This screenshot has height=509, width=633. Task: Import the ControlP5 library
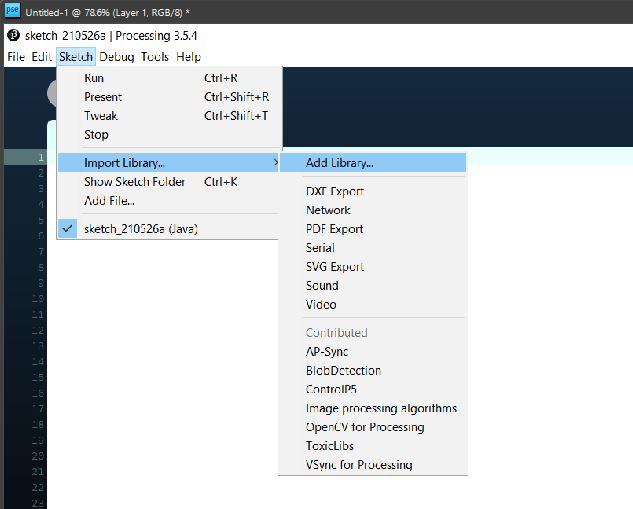(373, 390)
